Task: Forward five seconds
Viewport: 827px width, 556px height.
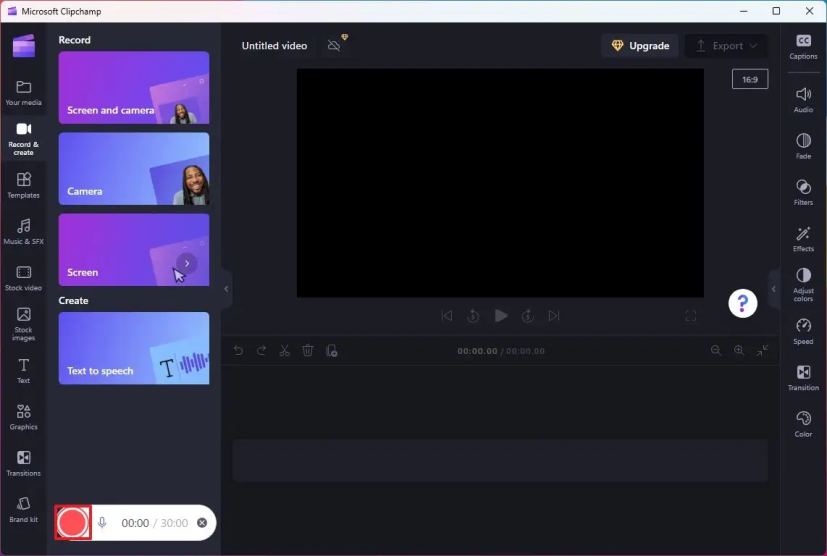Action: tap(527, 316)
